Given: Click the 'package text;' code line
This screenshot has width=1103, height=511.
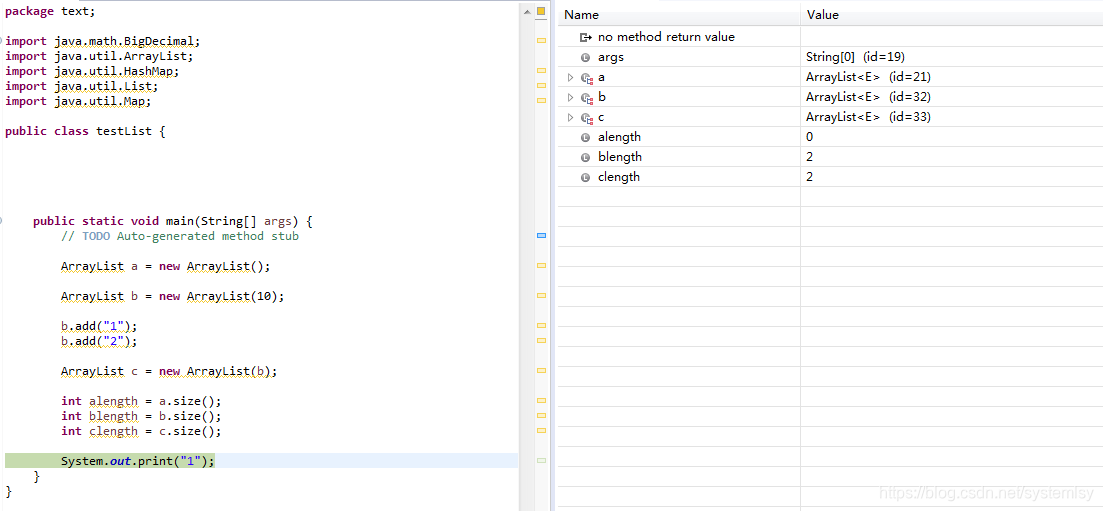Looking at the screenshot, I should coord(50,12).
